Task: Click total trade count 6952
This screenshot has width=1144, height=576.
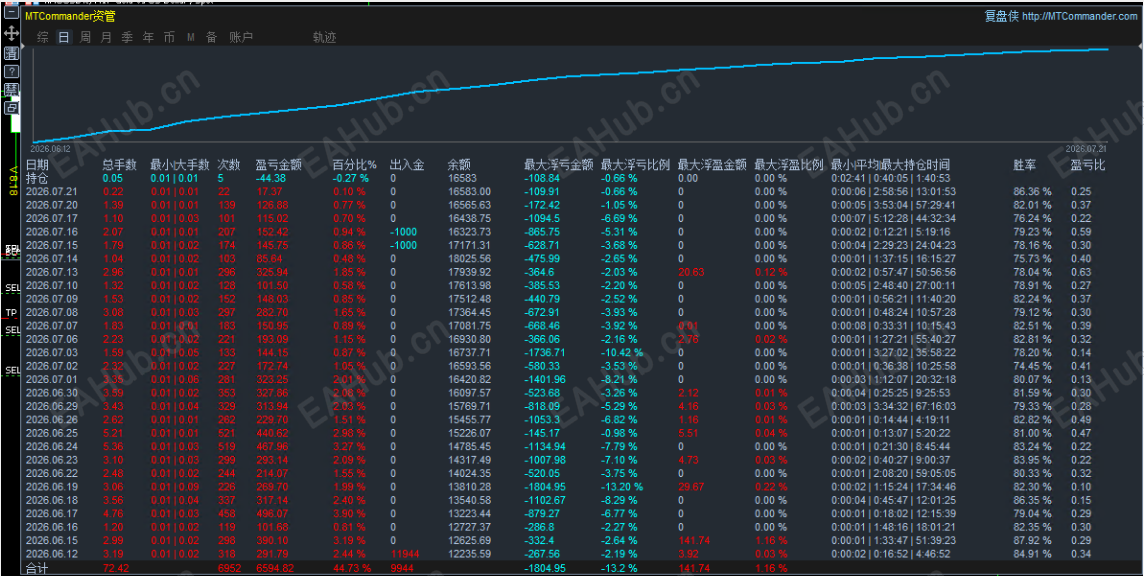Action: (229, 568)
